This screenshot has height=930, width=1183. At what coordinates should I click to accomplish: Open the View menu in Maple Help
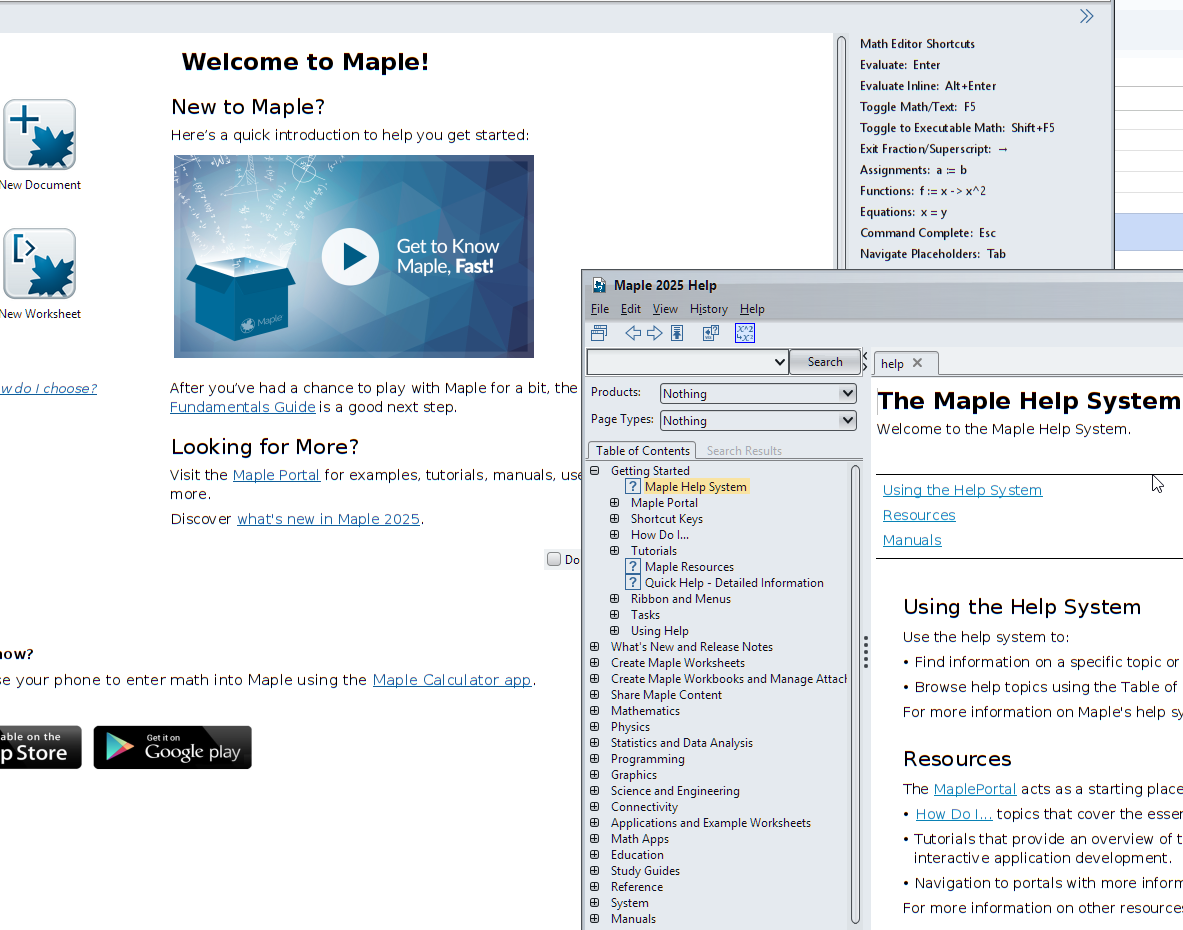pyautogui.click(x=665, y=308)
